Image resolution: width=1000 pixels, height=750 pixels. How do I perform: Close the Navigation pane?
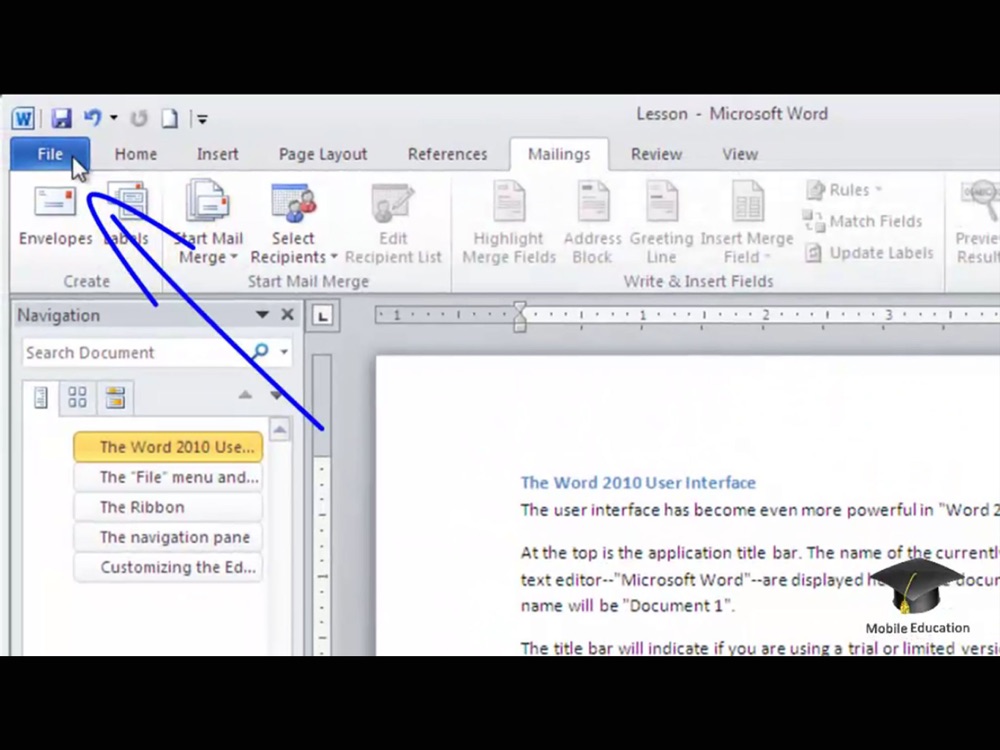pyautogui.click(x=288, y=314)
